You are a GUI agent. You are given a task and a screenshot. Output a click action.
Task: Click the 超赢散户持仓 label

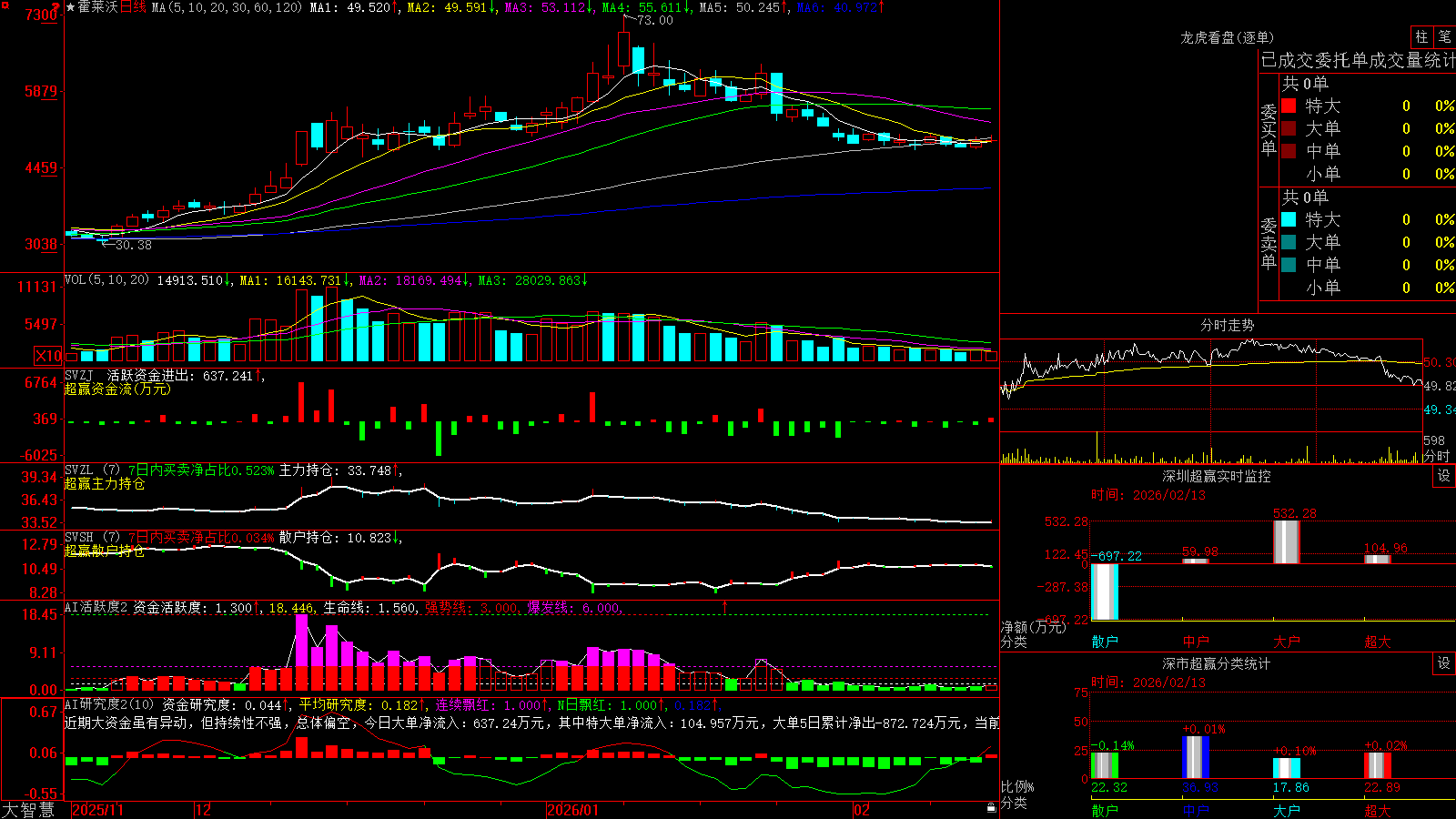[105, 551]
